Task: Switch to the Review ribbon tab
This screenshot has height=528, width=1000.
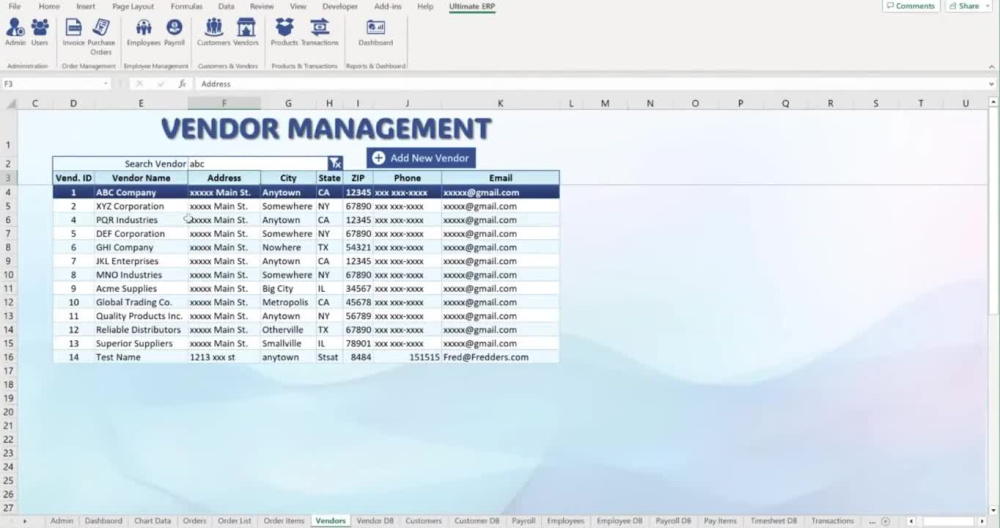Action: pos(261,6)
